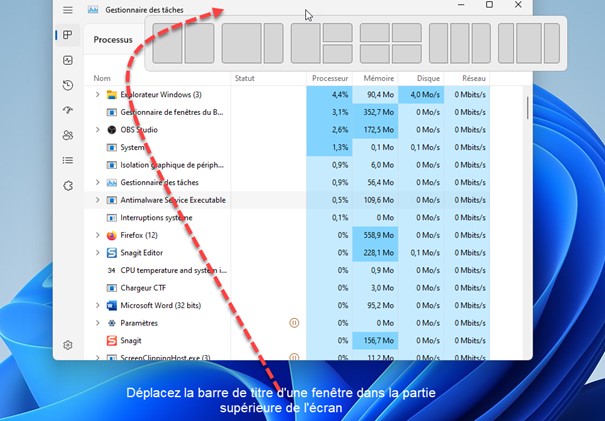
Task: Sort by the Mémoire column header
Action: point(379,78)
